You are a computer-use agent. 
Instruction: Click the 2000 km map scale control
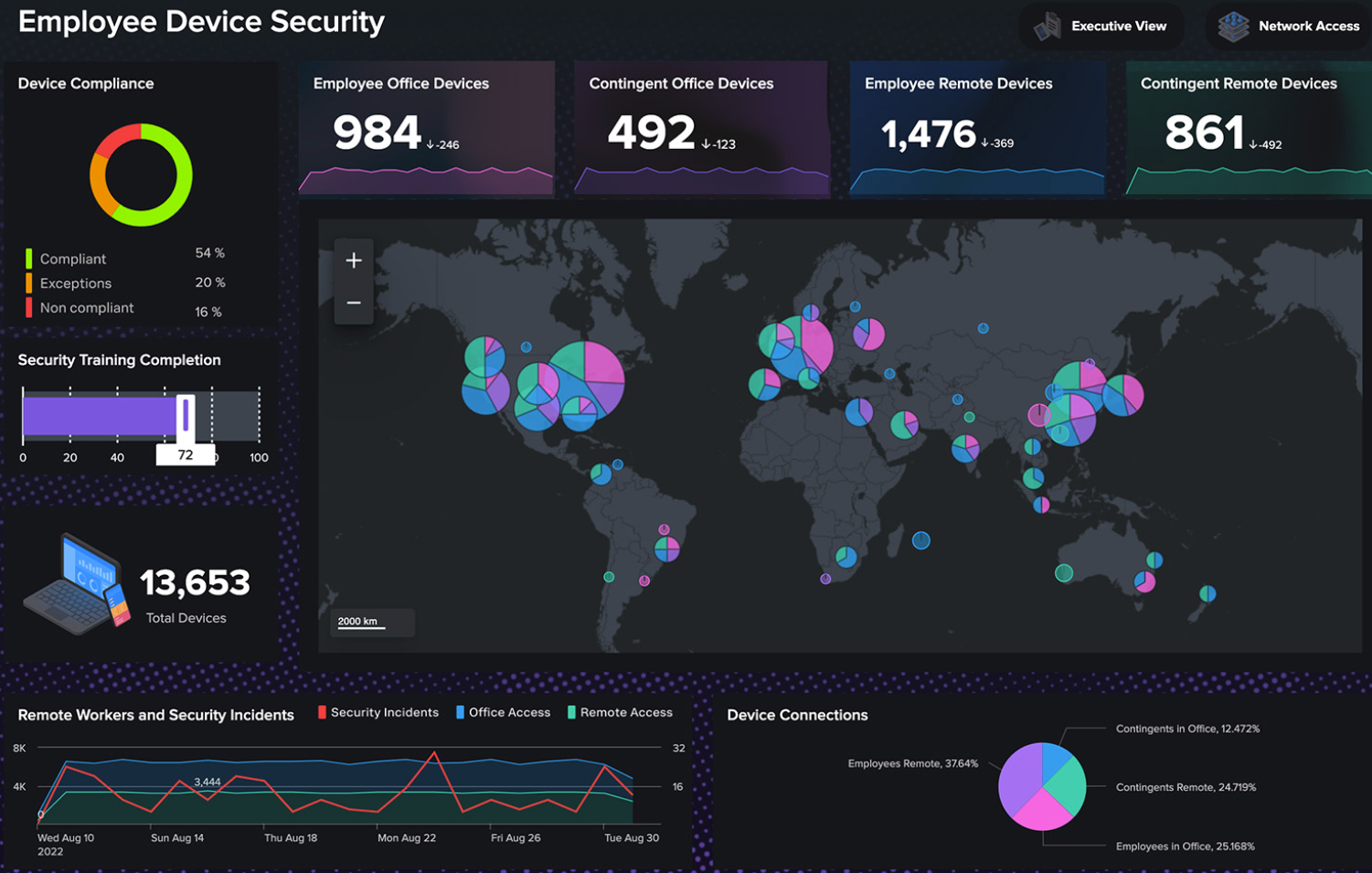point(372,622)
